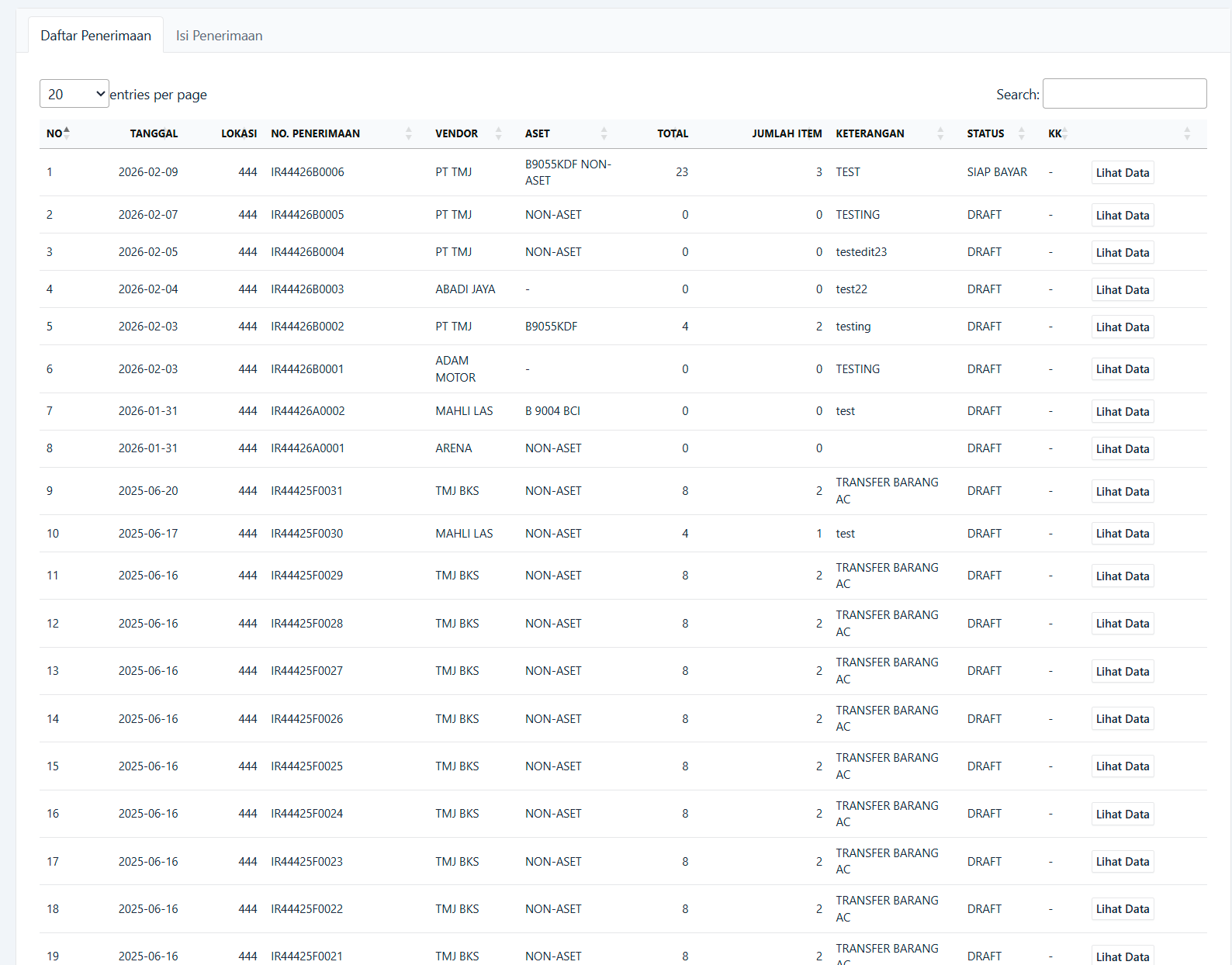
Task: View data for ADAM MOTOR receipt
Action: [x=1122, y=369]
